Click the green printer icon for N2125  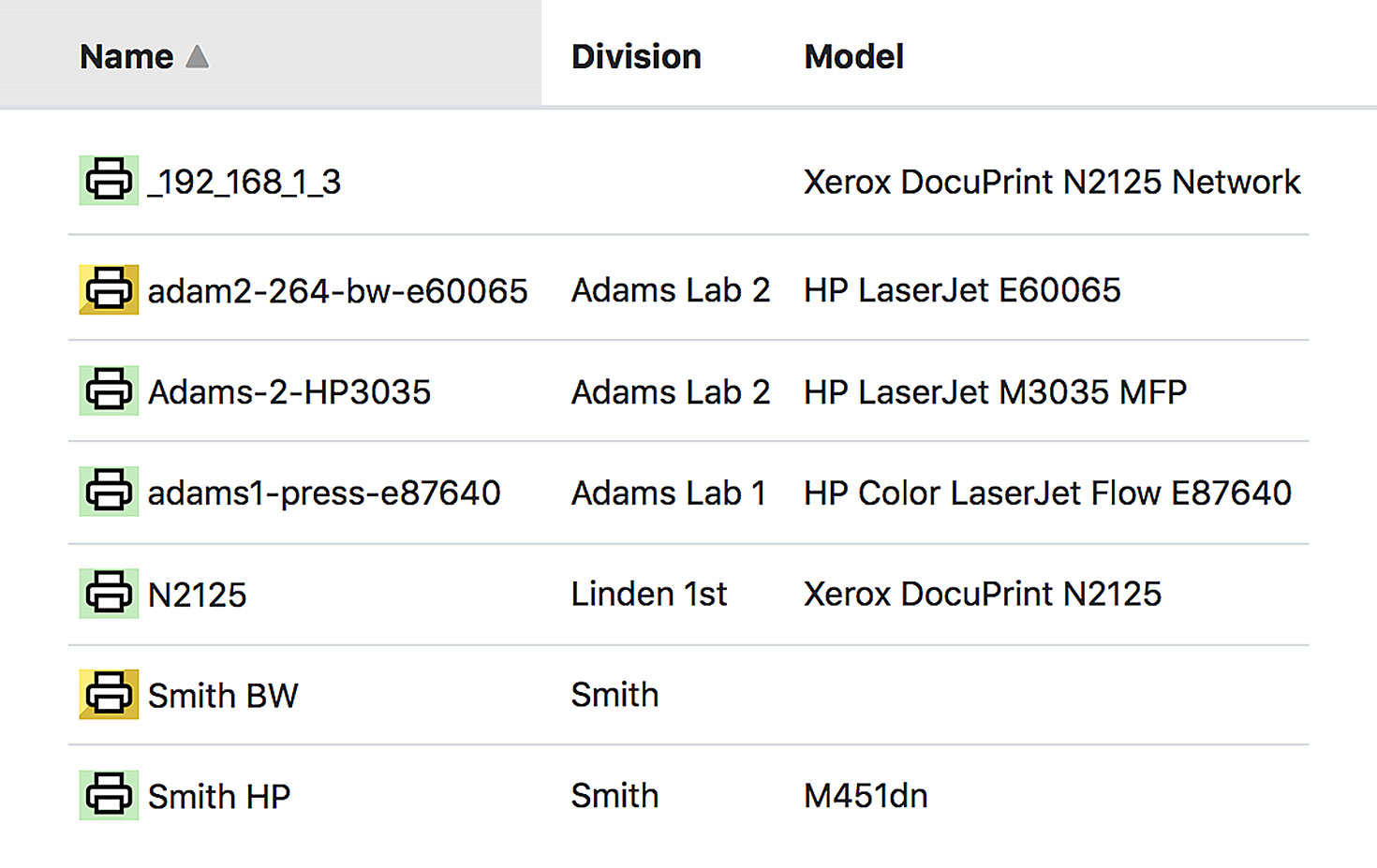click(x=109, y=594)
